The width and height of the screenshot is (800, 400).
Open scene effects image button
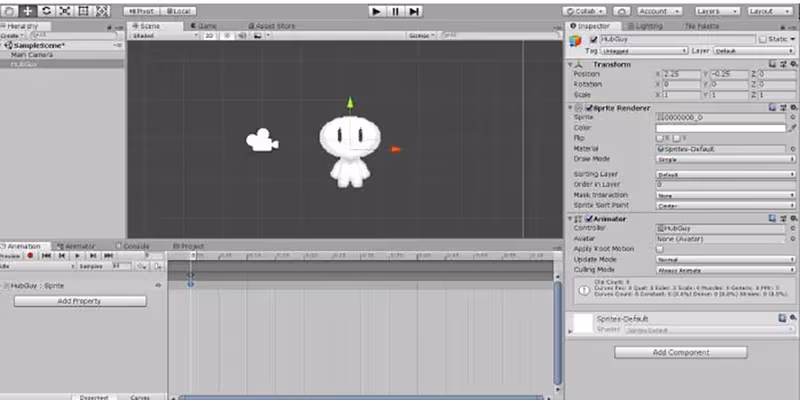point(258,36)
